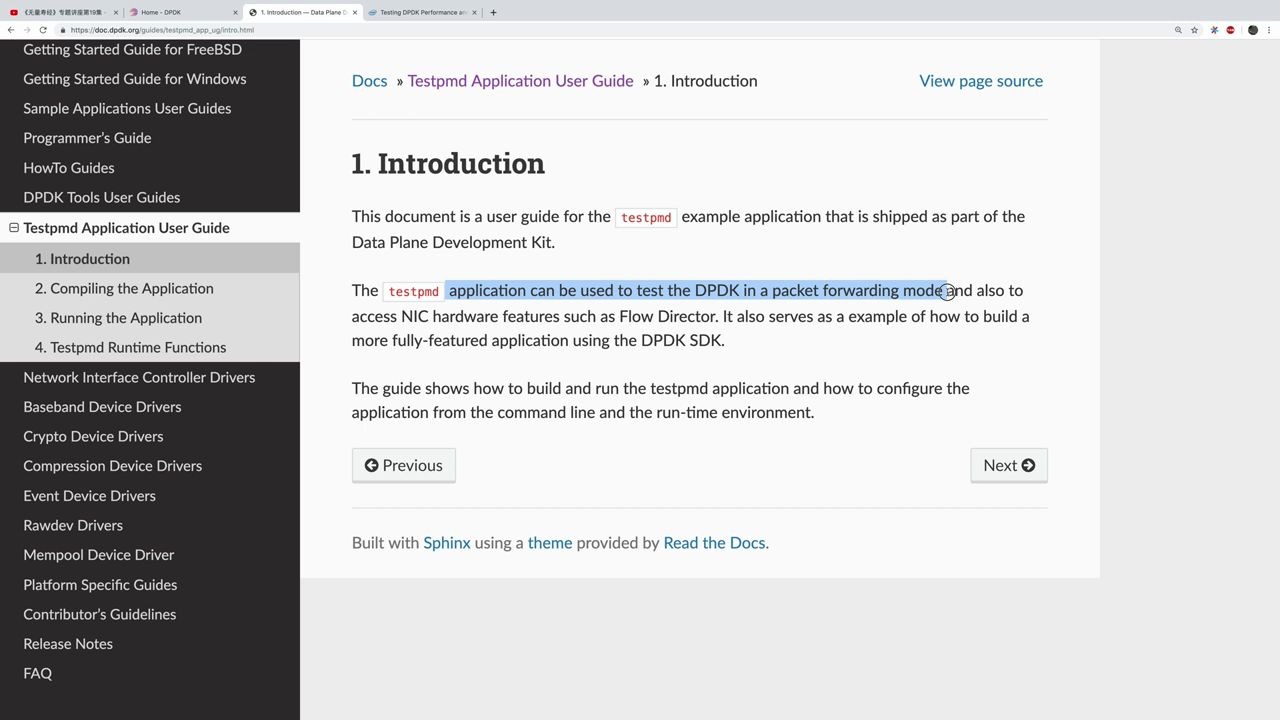Open Event Device Drivers
This screenshot has height=720, width=1280.
89,496
